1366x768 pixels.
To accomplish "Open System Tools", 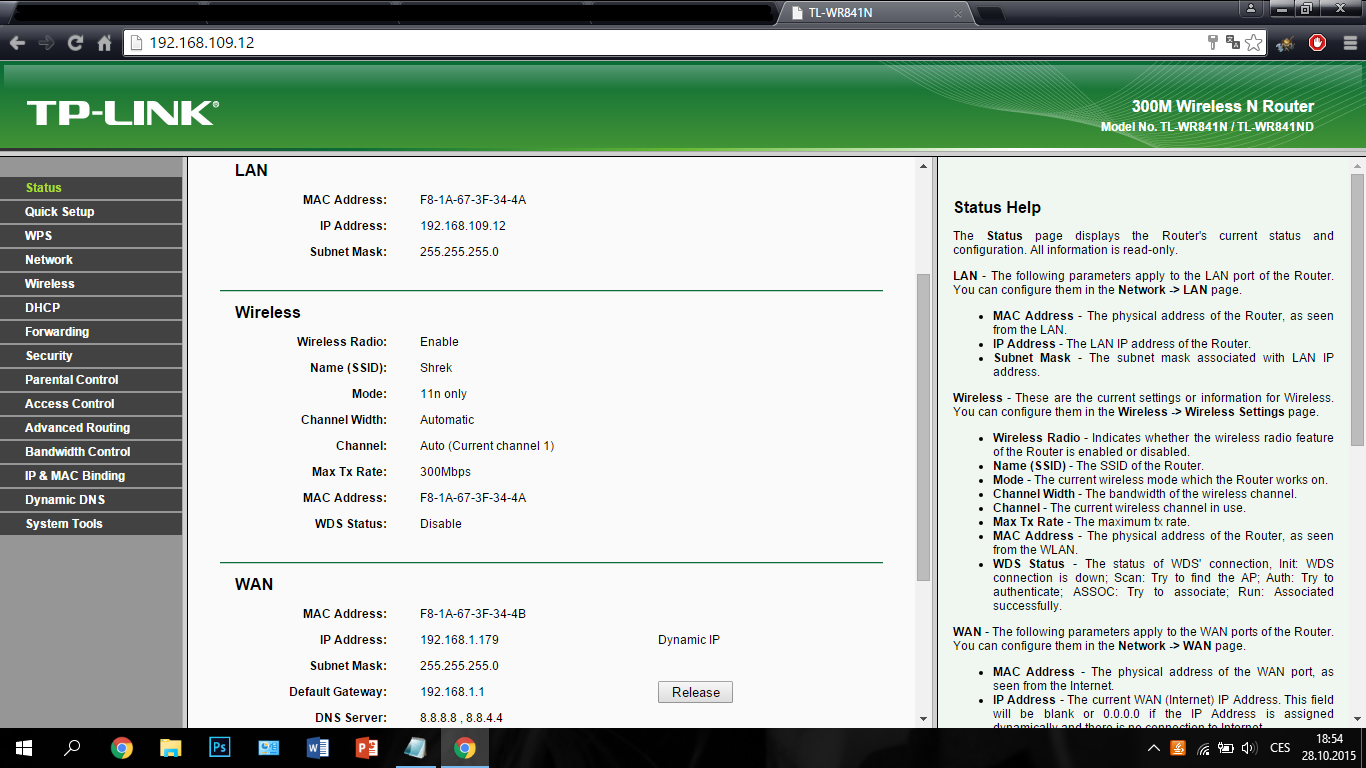I will [x=91, y=524].
